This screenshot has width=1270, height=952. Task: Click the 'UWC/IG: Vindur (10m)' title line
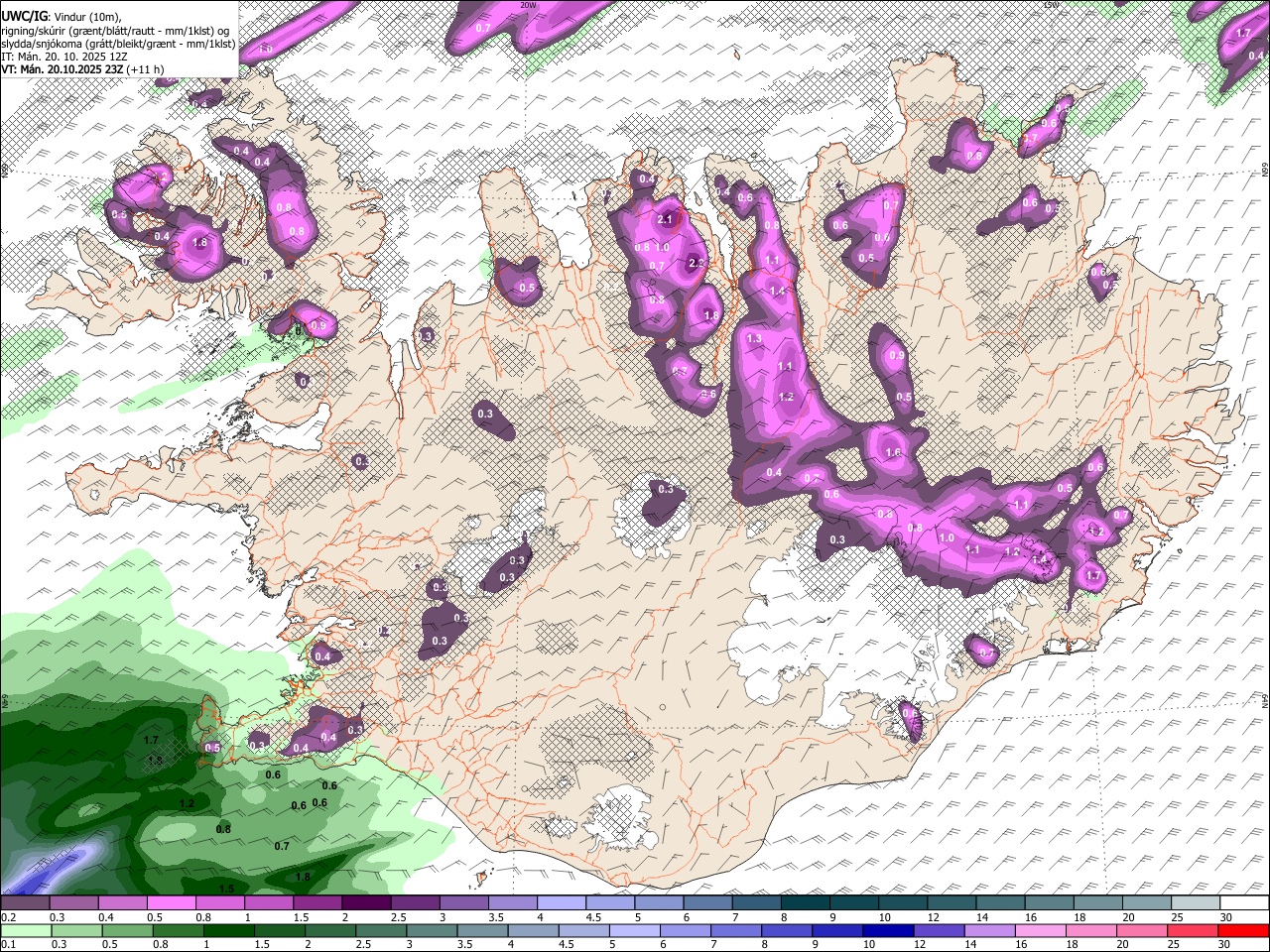[x=62, y=17]
